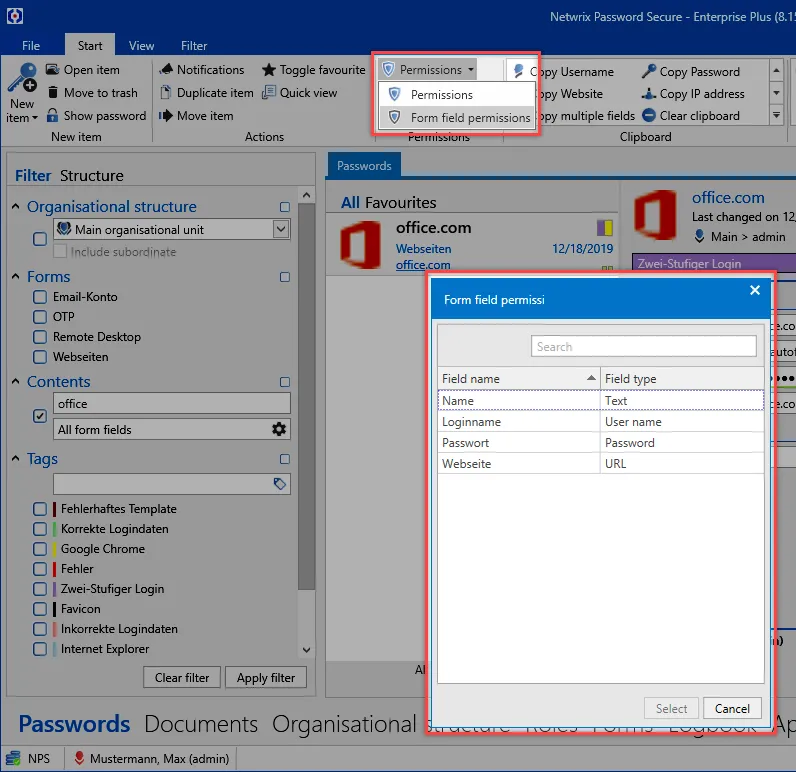This screenshot has width=796, height=772.
Task: Click Move to trash icon
Action: (x=52, y=92)
